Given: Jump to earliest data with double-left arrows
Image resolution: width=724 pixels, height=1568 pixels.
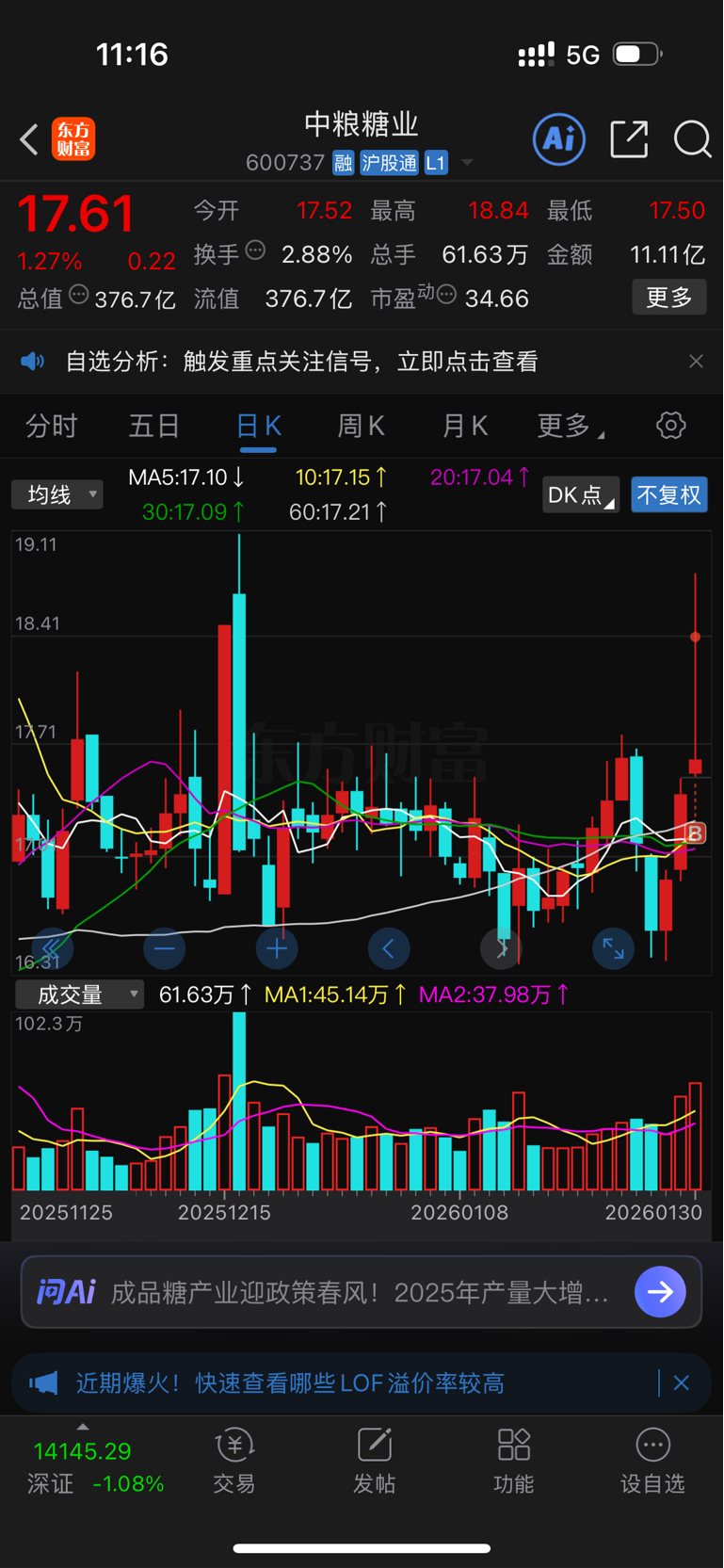Looking at the screenshot, I should (52, 948).
